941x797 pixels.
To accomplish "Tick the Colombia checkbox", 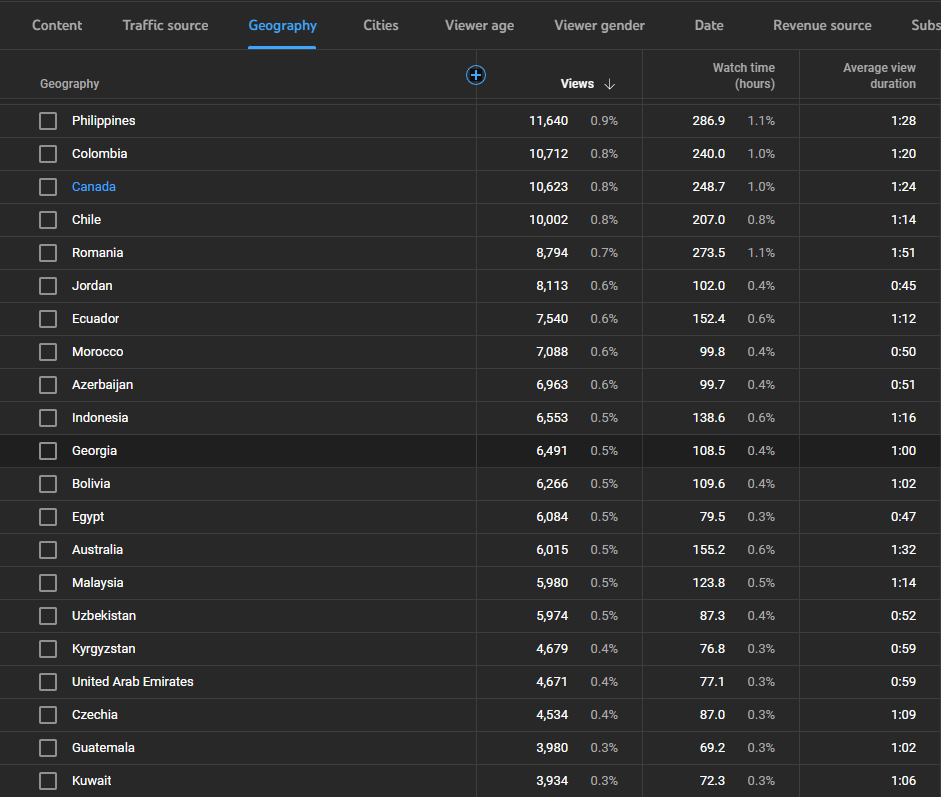I will pos(48,154).
